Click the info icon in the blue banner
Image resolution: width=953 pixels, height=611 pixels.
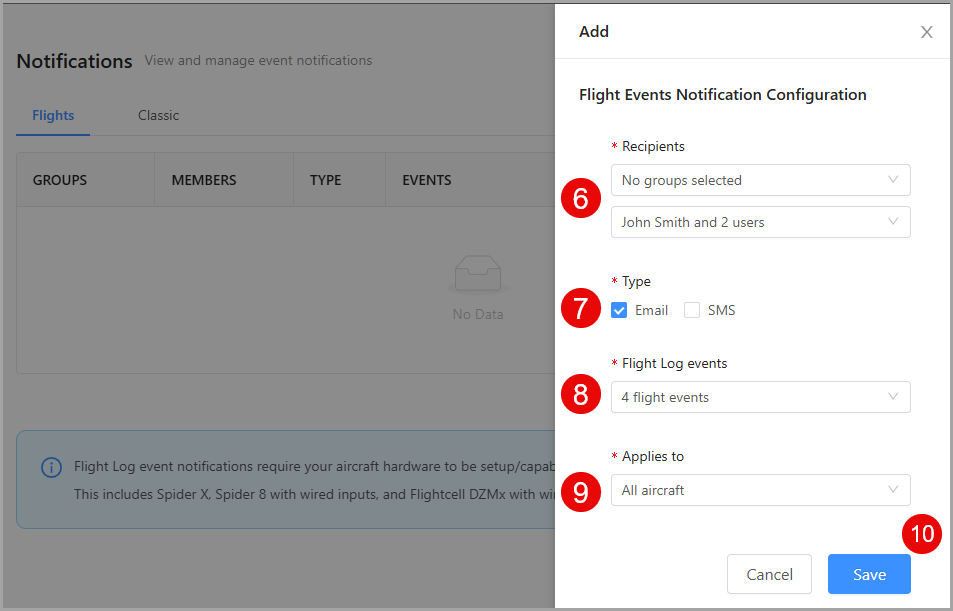click(50, 467)
